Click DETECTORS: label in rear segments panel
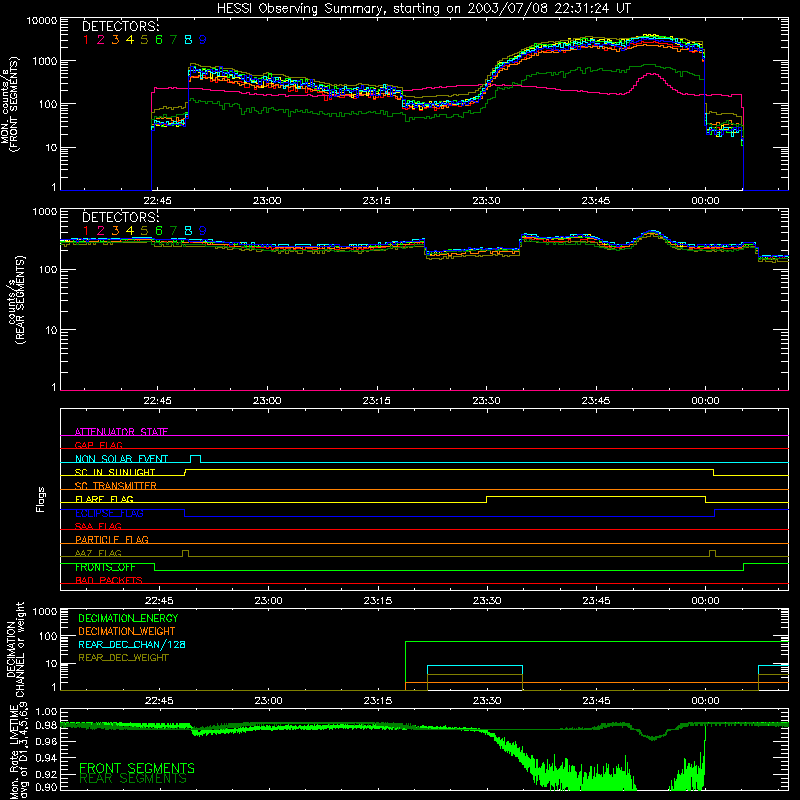 (120, 217)
